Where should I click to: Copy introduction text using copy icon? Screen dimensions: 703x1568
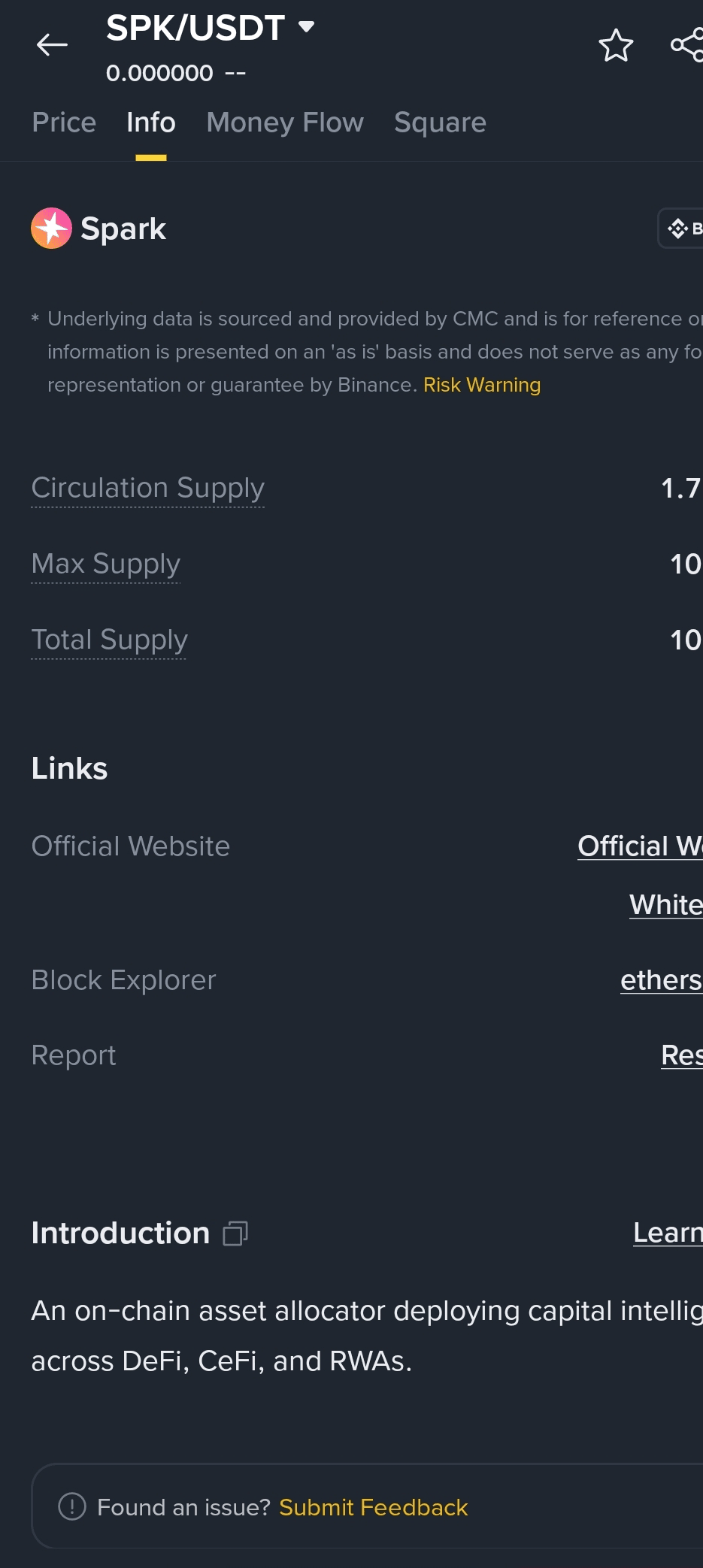pyautogui.click(x=235, y=1234)
